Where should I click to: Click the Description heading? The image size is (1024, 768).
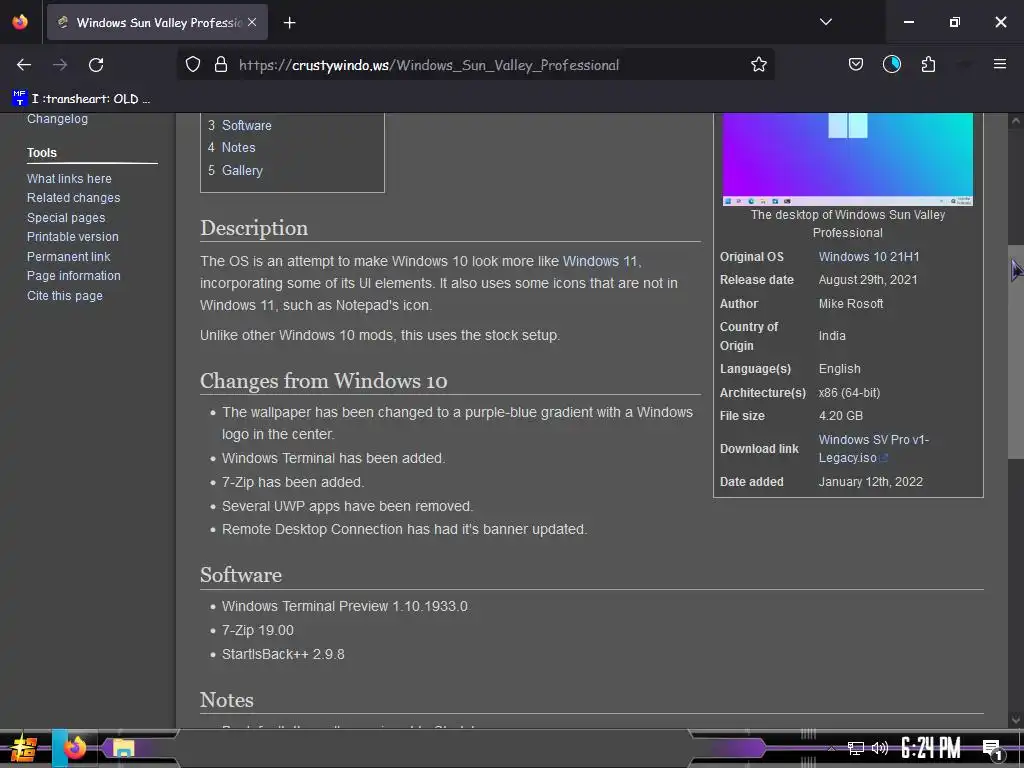[x=254, y=228]
